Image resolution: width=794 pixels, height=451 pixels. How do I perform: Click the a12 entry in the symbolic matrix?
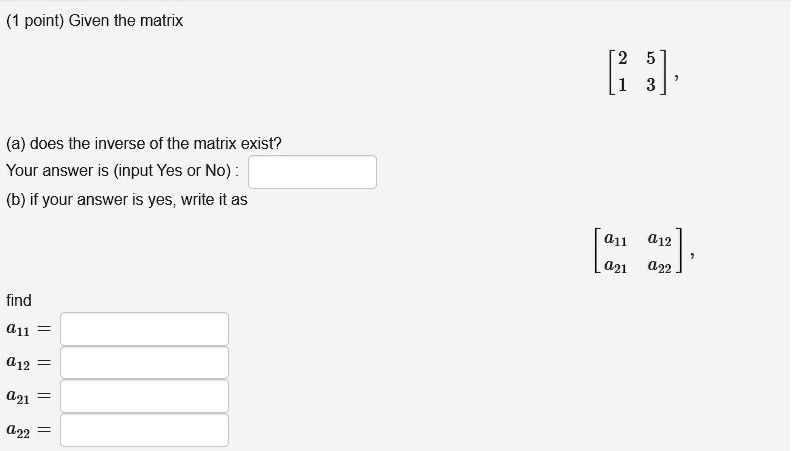(659, 239)
